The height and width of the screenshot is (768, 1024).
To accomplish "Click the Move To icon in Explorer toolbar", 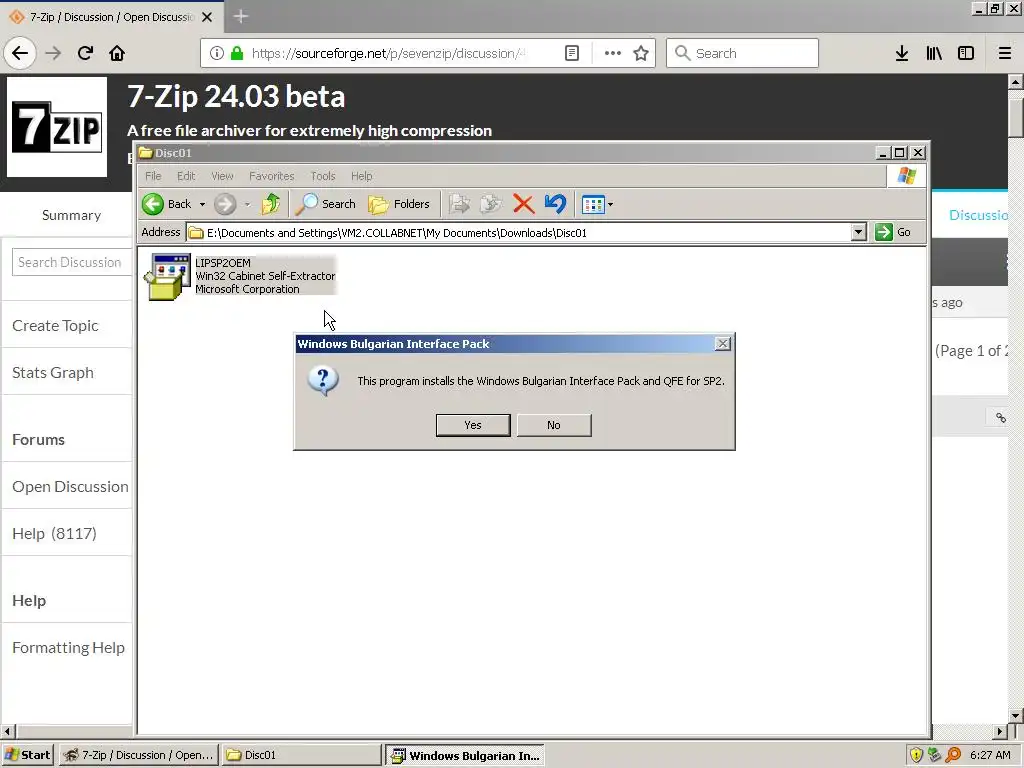I will tap(460, 204).
